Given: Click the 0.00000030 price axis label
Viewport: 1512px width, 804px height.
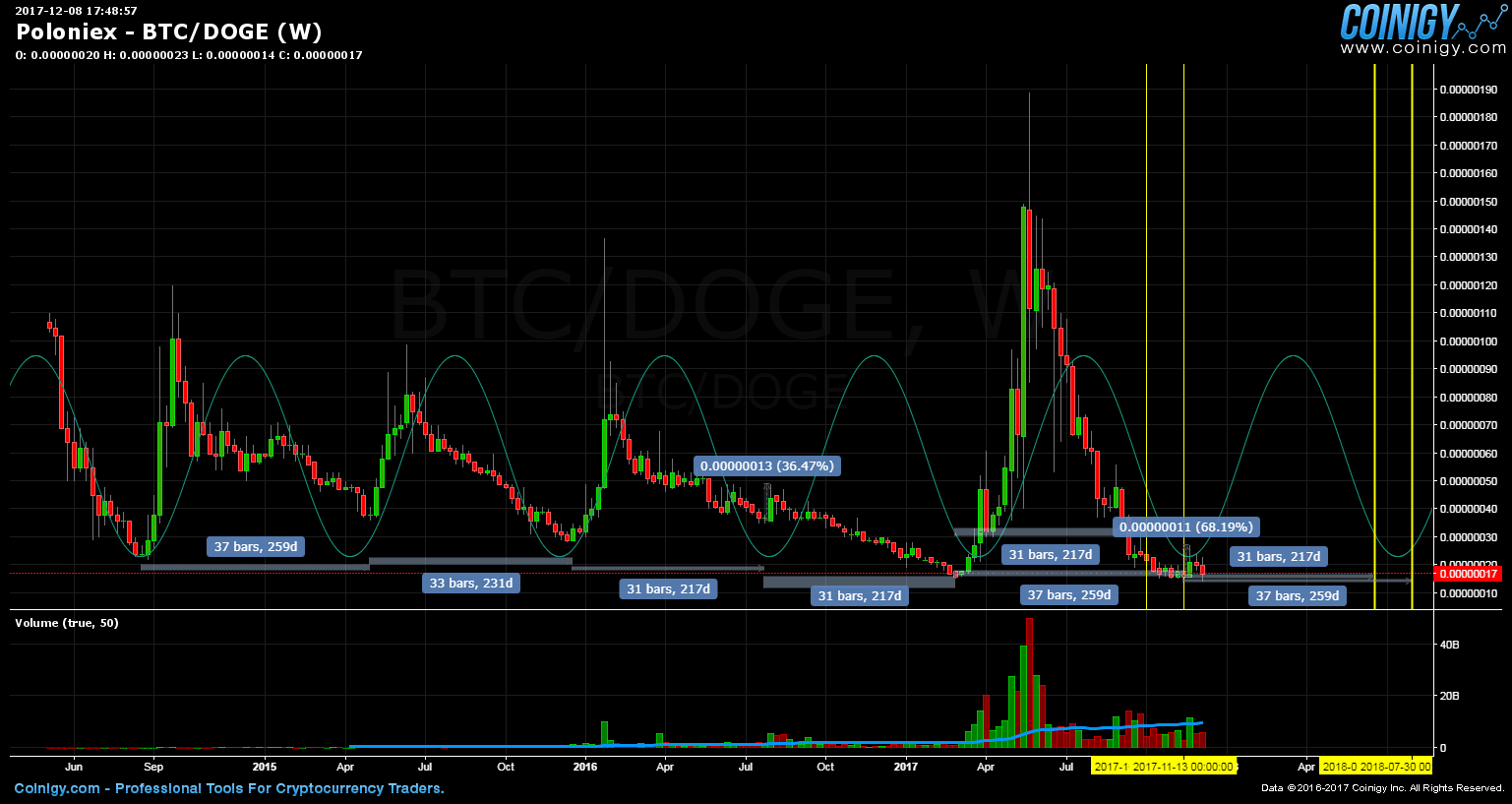Looking at the screenshot, I should click(x=1468, y=537).
